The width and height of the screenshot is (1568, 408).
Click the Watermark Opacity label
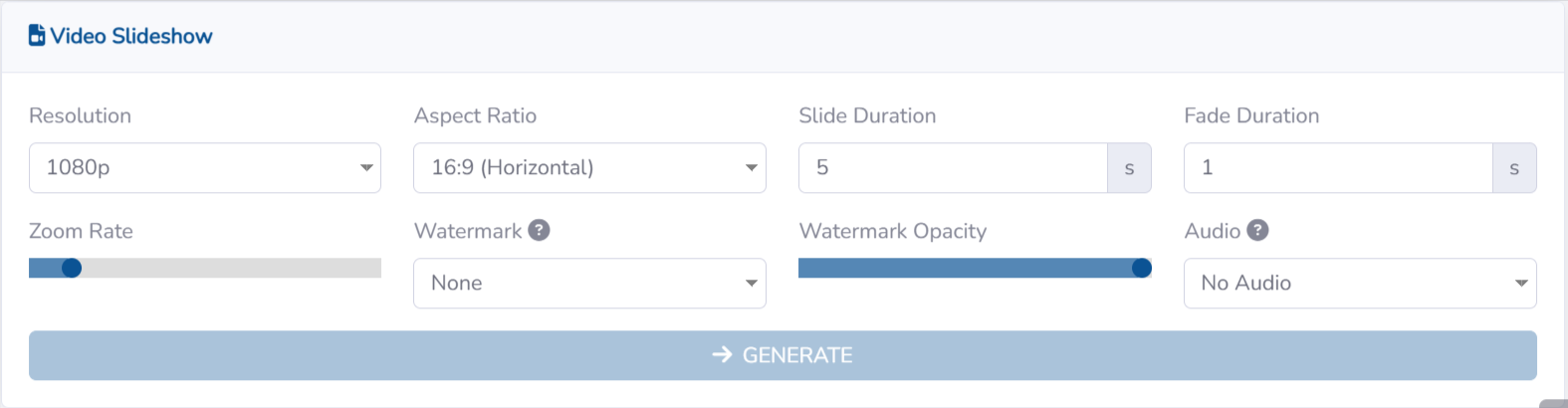click(892, 231)
